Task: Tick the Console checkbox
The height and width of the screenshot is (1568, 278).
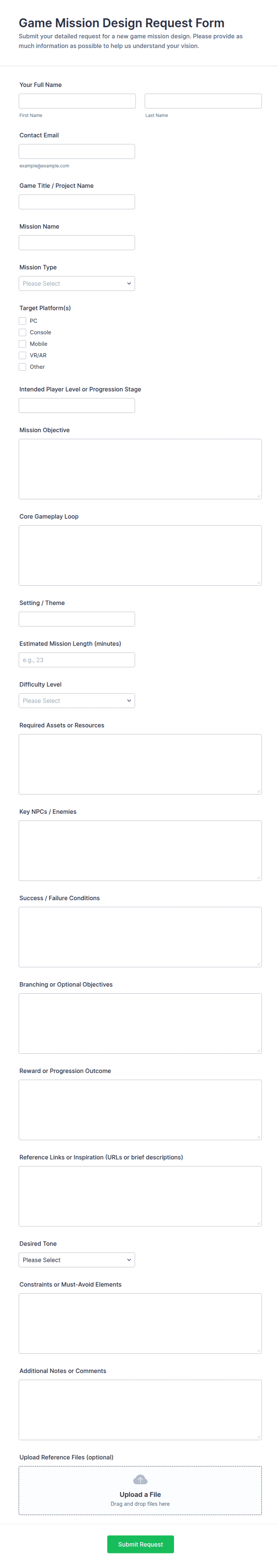Action: pos(22,332)
